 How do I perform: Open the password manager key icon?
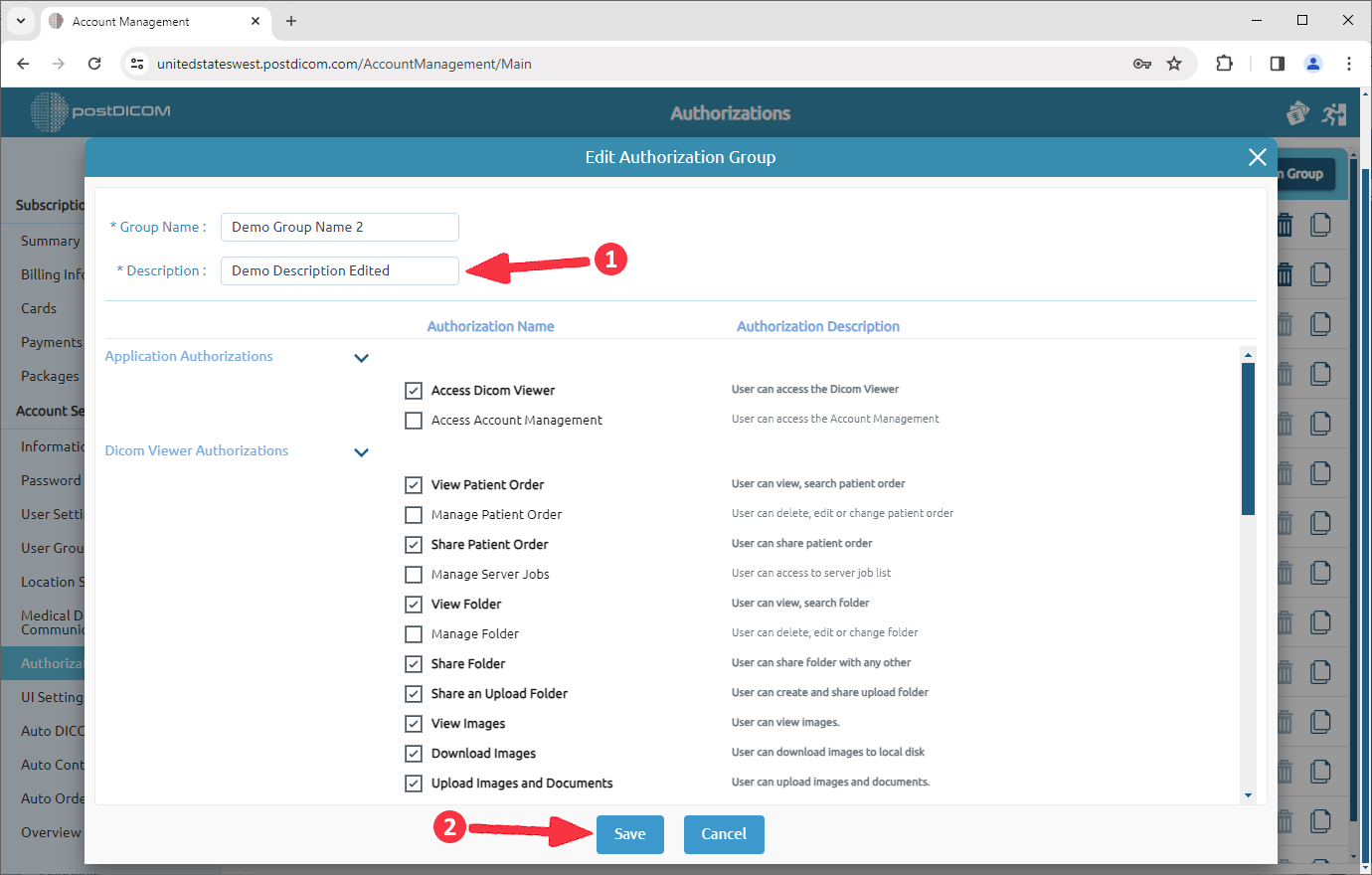coord(1143,63)
